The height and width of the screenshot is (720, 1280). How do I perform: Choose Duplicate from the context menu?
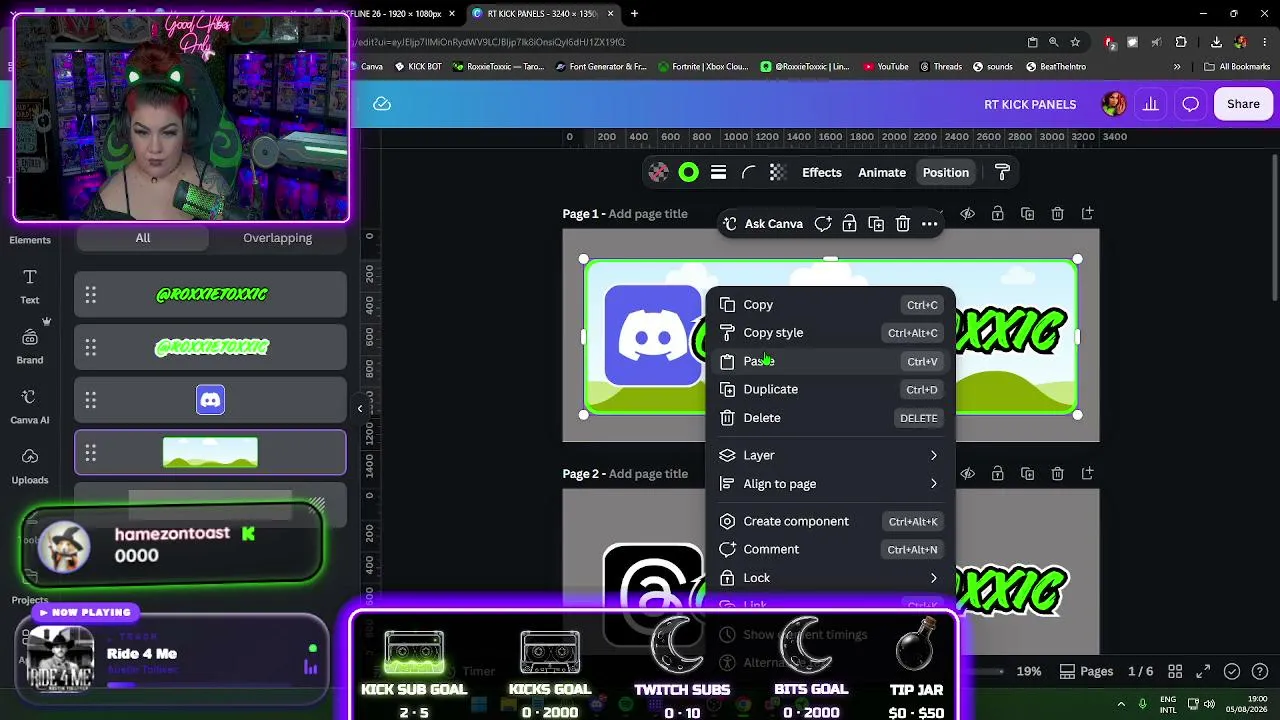coord(830,389)
